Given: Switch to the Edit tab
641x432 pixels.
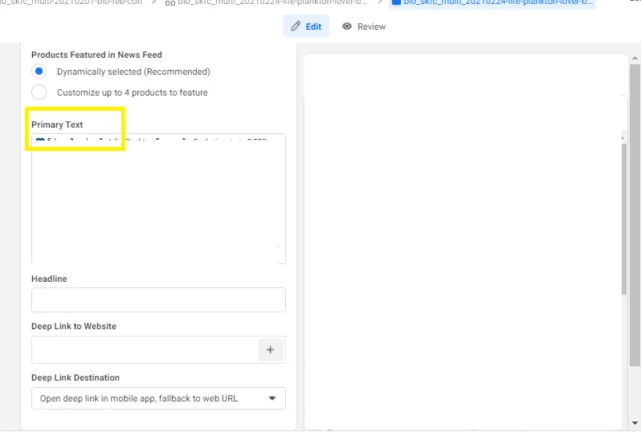Looking at the screenshot, I should tap(308, 26).
